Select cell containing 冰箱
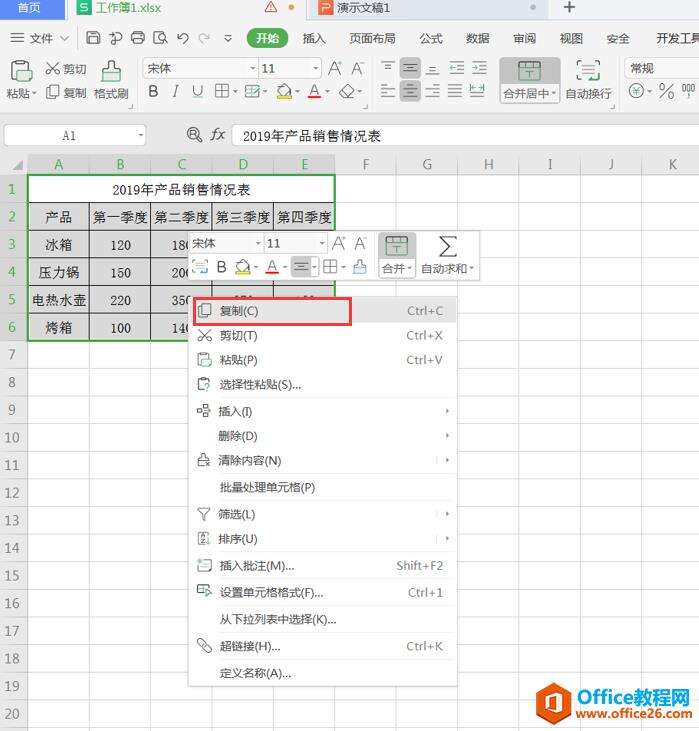The width and height of the screenshot is (699, 731). [59, 244]
